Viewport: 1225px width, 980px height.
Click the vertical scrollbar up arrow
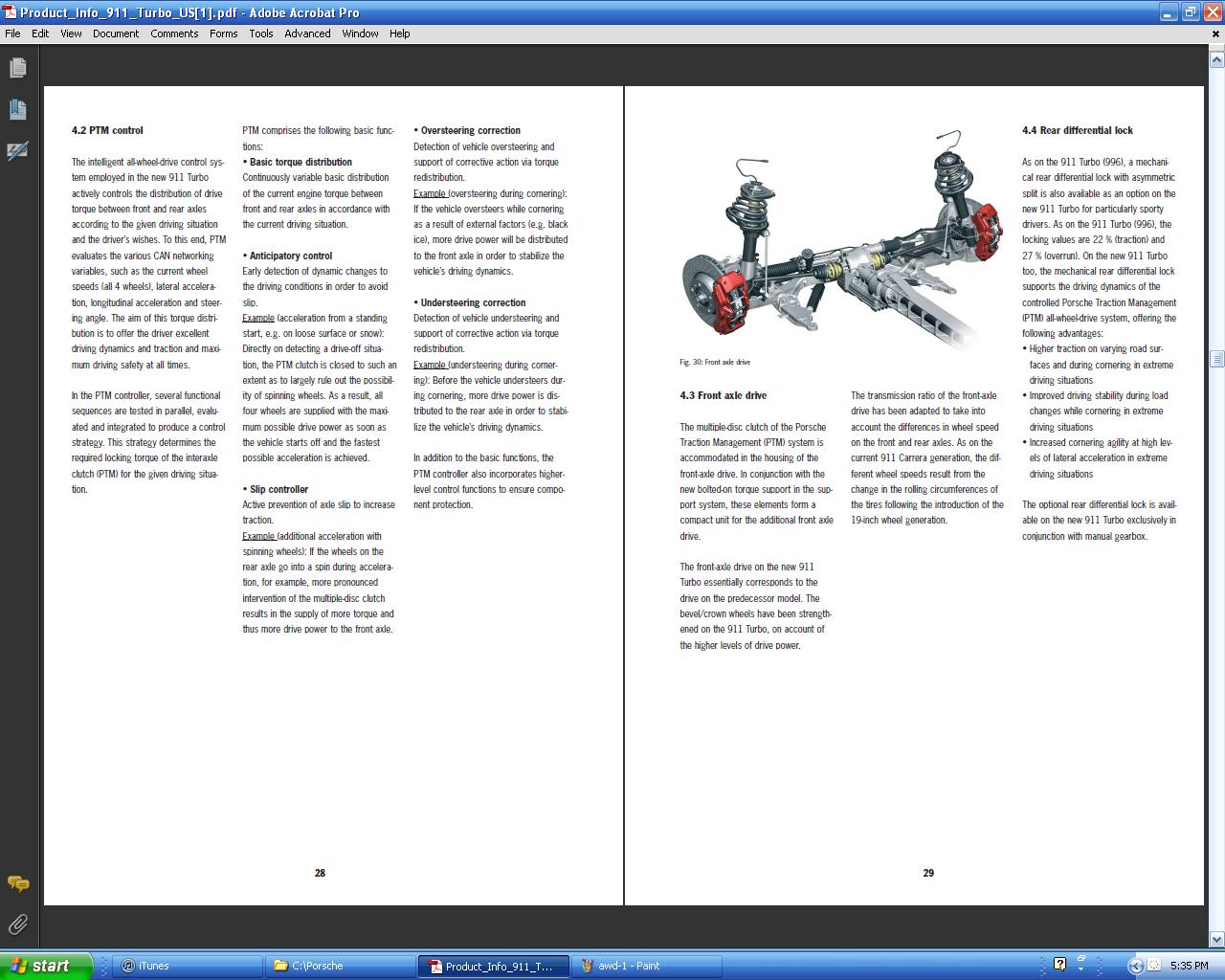1216,59
